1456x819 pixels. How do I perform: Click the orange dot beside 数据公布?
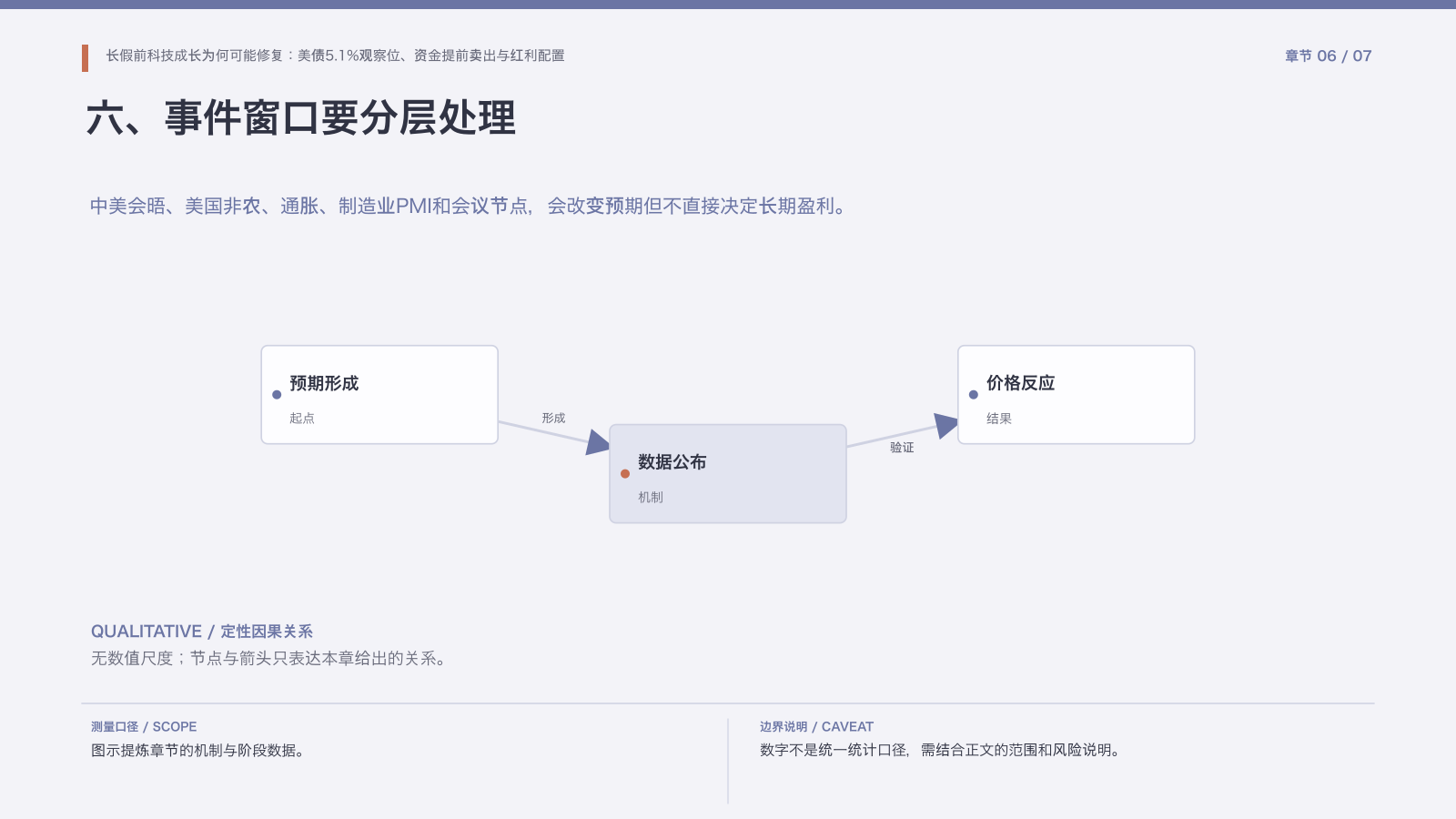point(625,473)
